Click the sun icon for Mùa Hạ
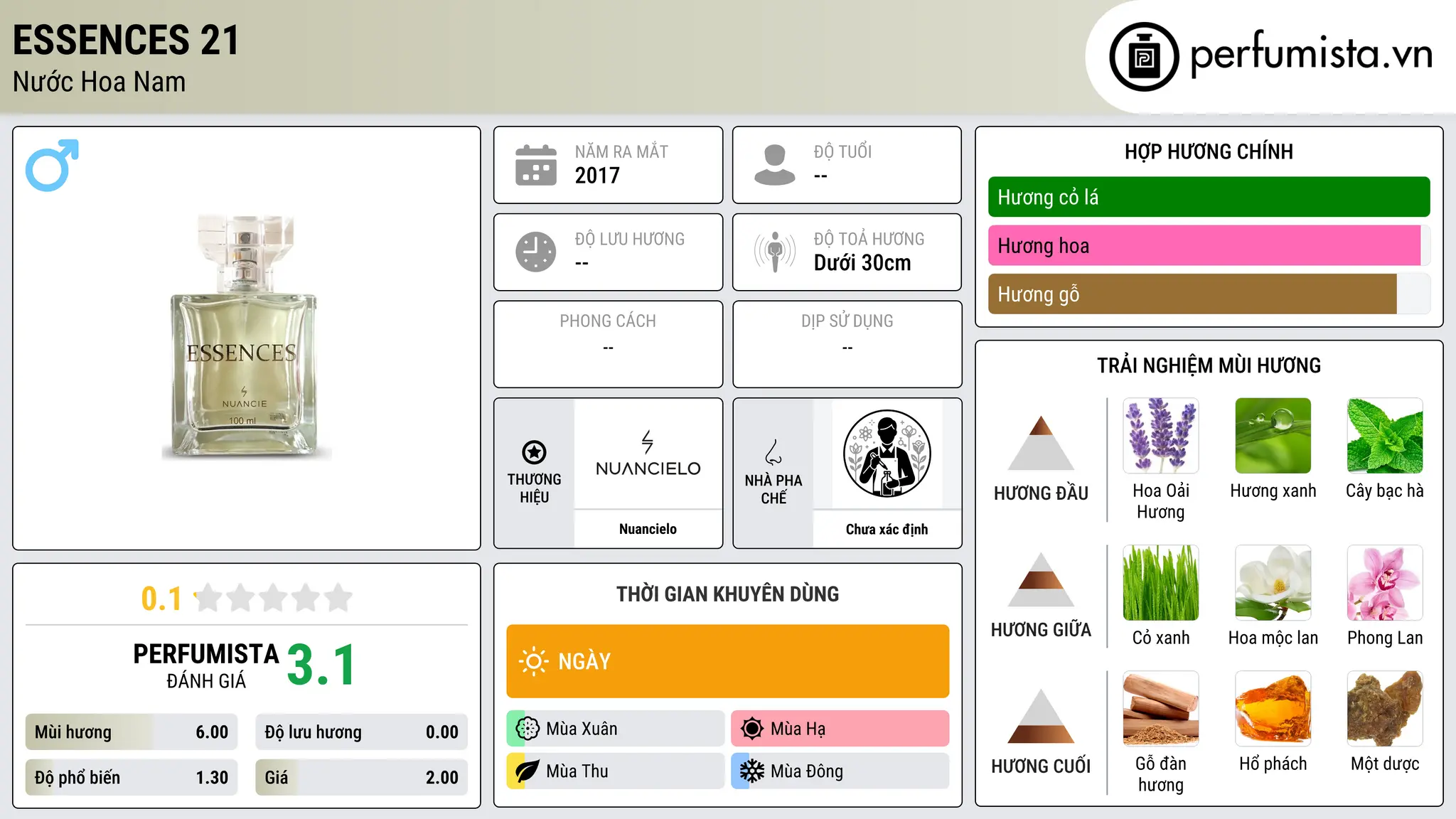 pyautogui.click(x=752, y=729)
